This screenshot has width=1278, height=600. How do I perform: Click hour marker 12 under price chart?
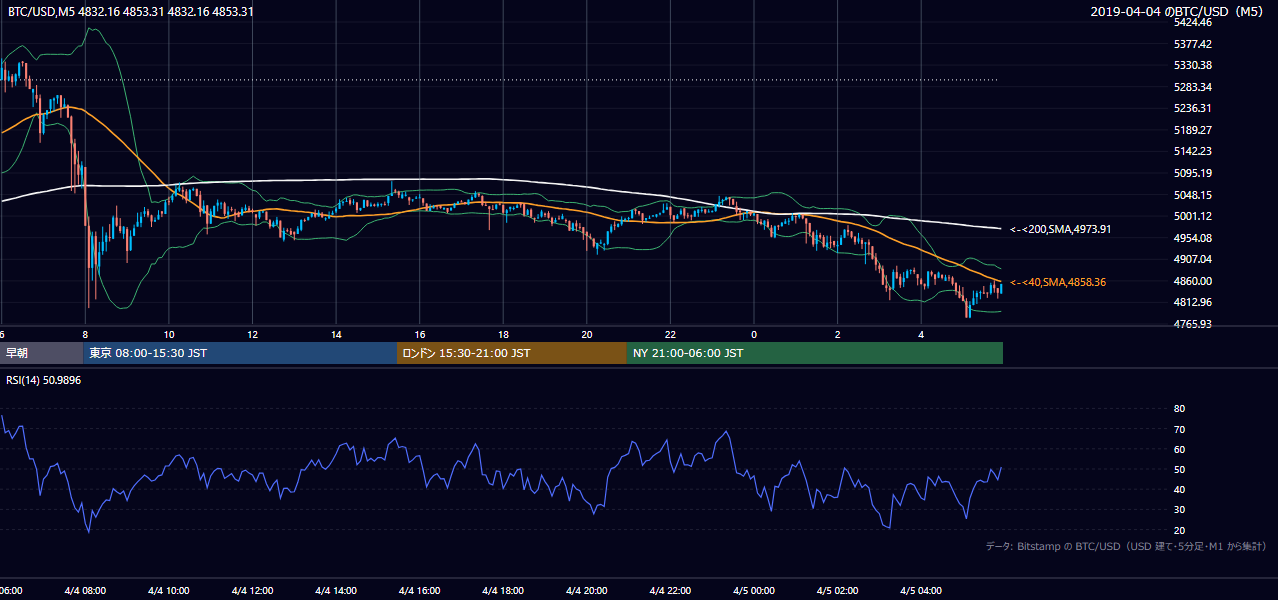click(252, 334)
